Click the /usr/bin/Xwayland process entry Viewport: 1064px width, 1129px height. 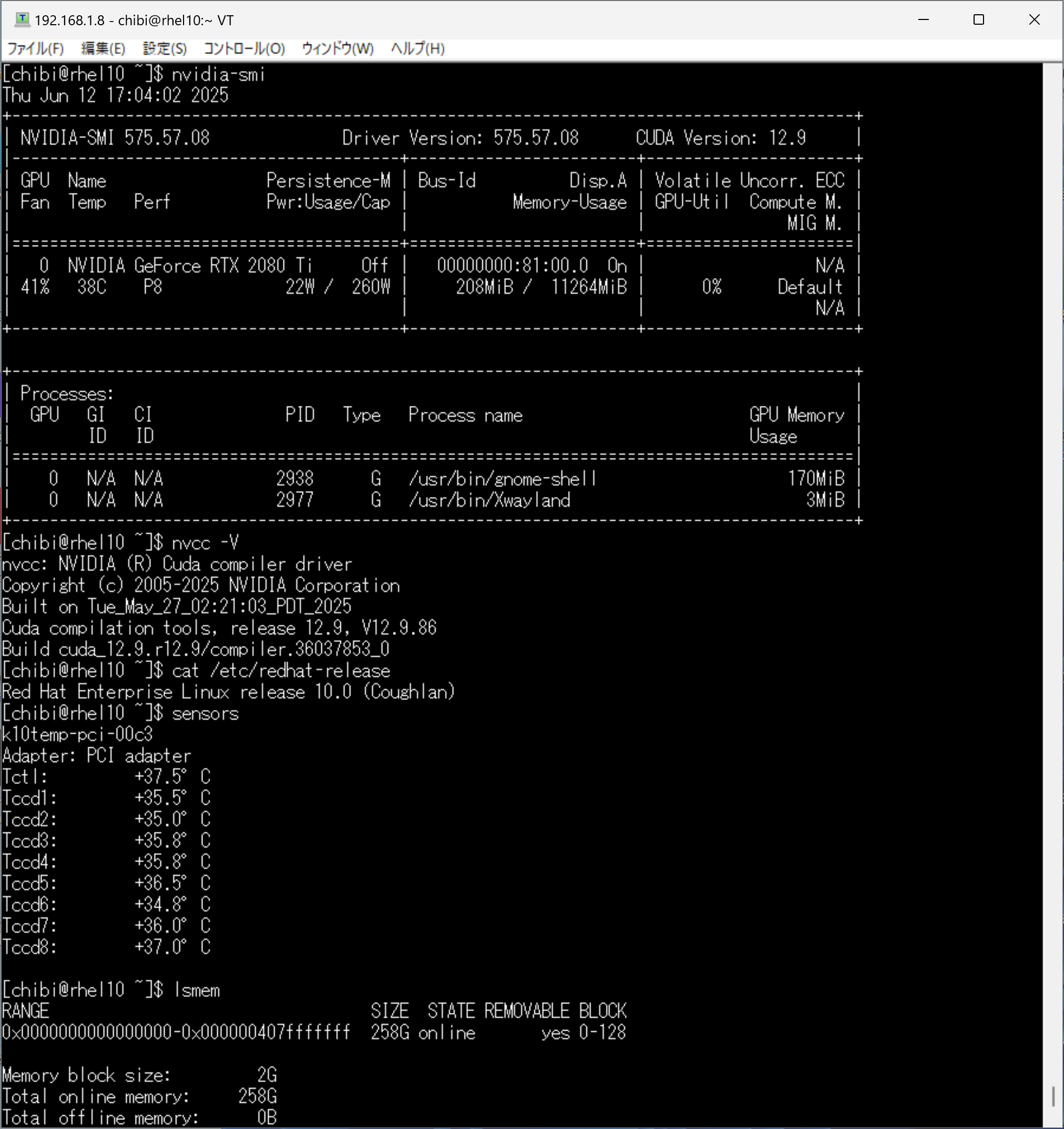coord(489,500)
